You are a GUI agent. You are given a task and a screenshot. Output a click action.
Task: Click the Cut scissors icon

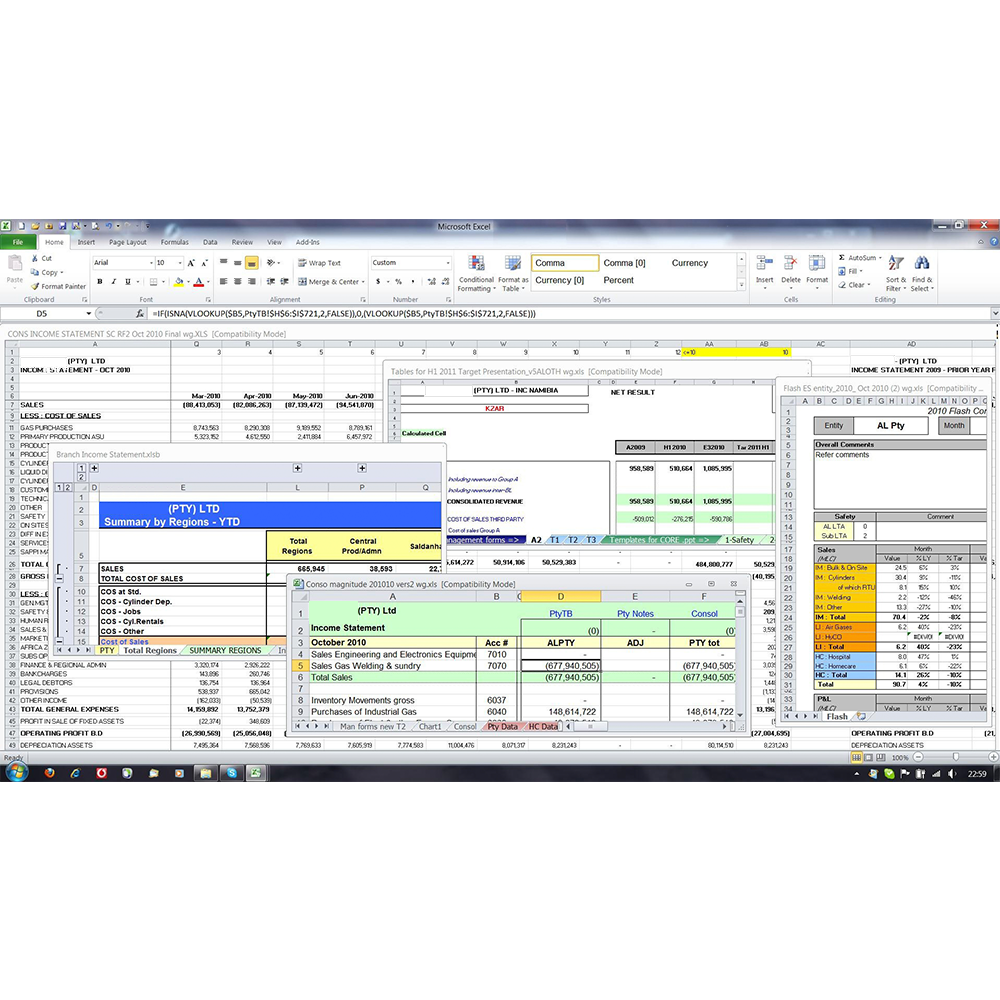tap(35, 258)
